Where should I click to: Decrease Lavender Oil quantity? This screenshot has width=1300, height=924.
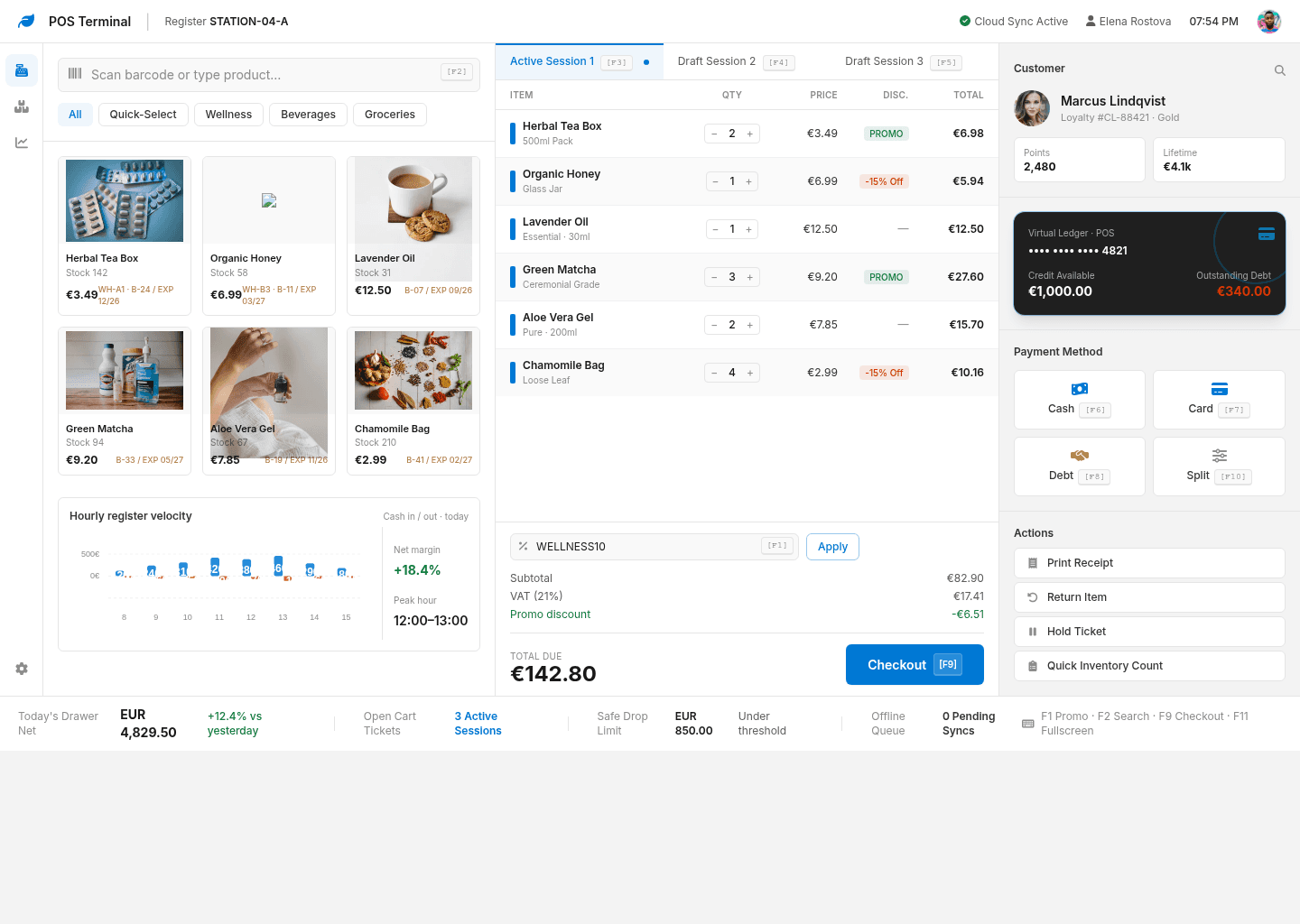coord(715,229)
